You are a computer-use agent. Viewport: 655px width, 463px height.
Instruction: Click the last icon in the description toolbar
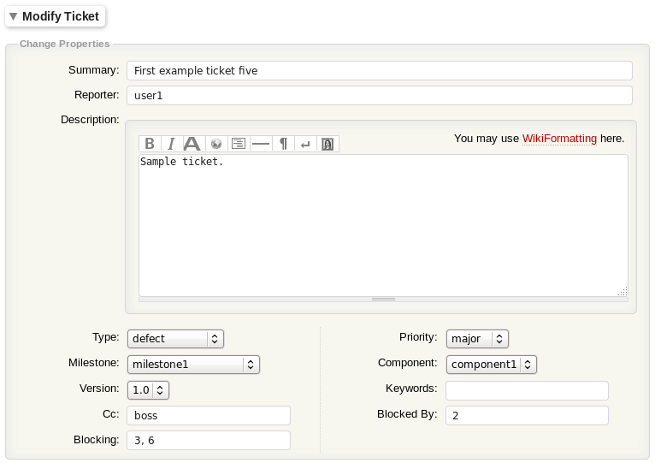327,144
